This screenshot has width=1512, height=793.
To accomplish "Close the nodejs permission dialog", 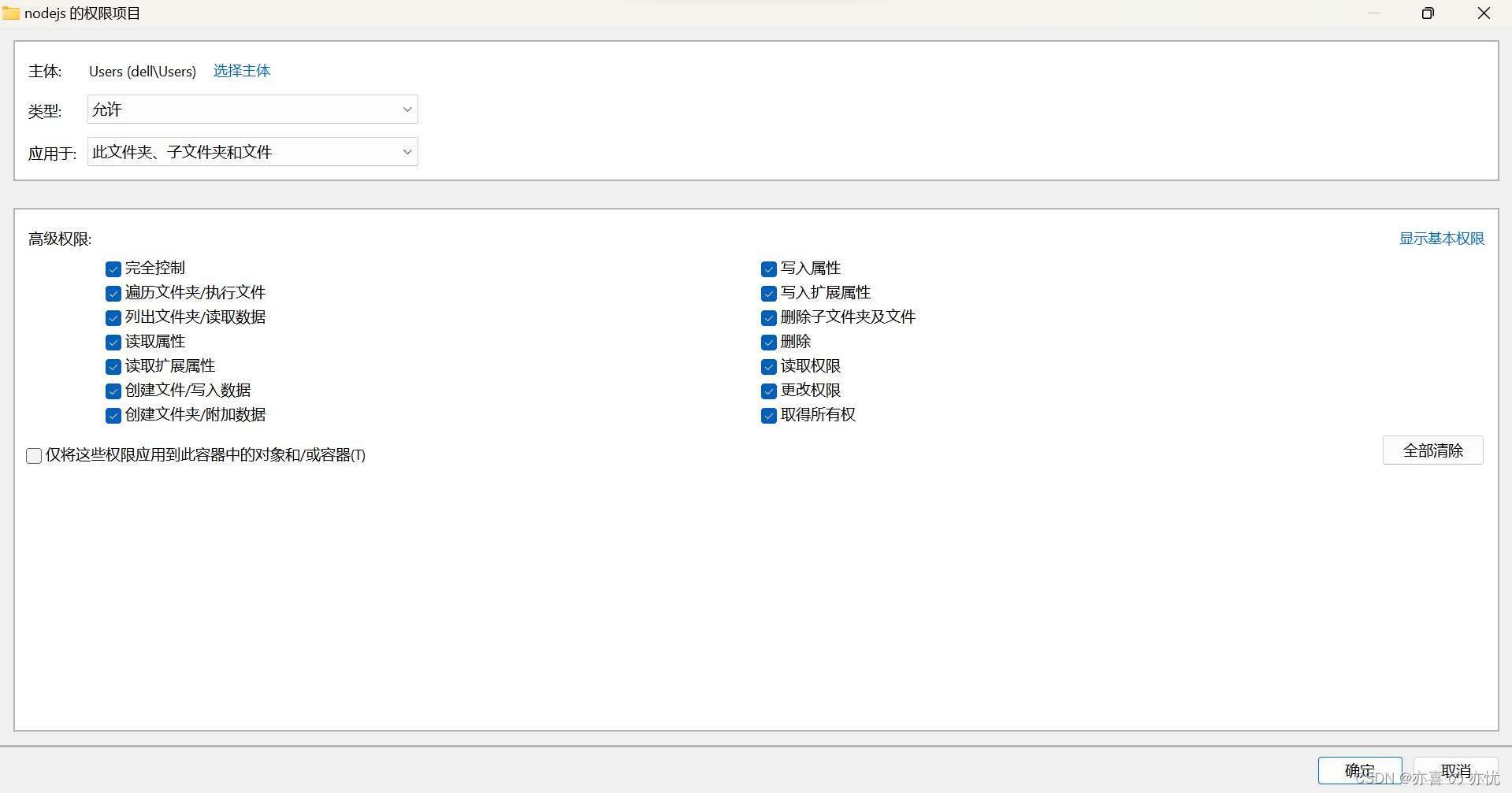I will [x=1484, y=13].
